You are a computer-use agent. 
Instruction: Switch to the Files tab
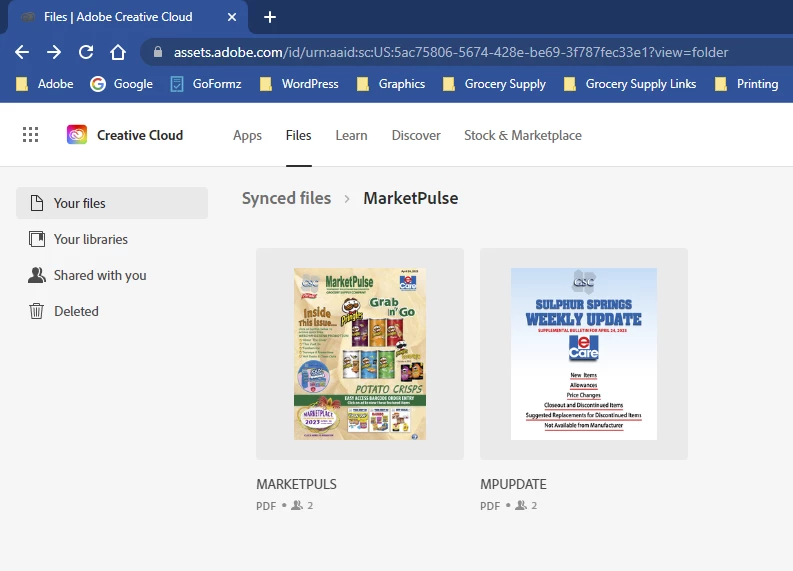pyautogui.click(x=298, y=136)
